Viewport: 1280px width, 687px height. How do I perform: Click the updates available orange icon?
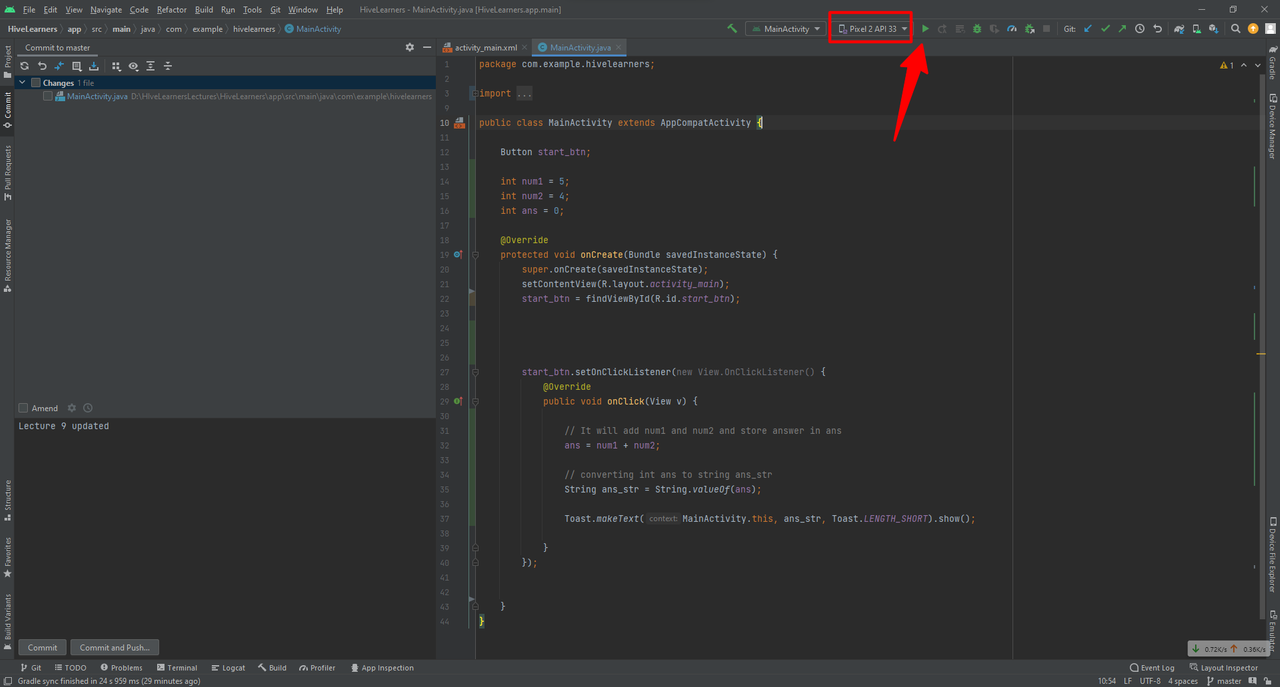tap(1253, 29)
